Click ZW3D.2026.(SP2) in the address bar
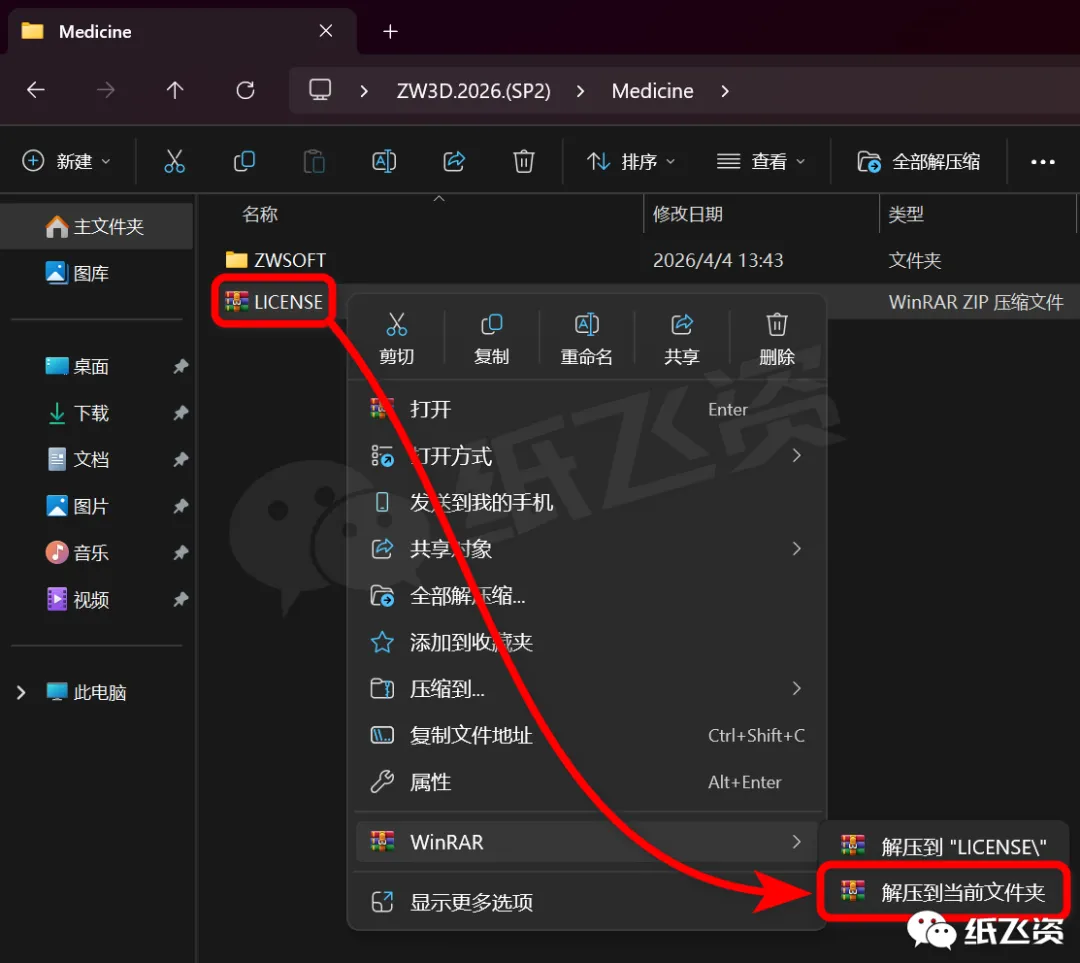 [x=474, y=91]
